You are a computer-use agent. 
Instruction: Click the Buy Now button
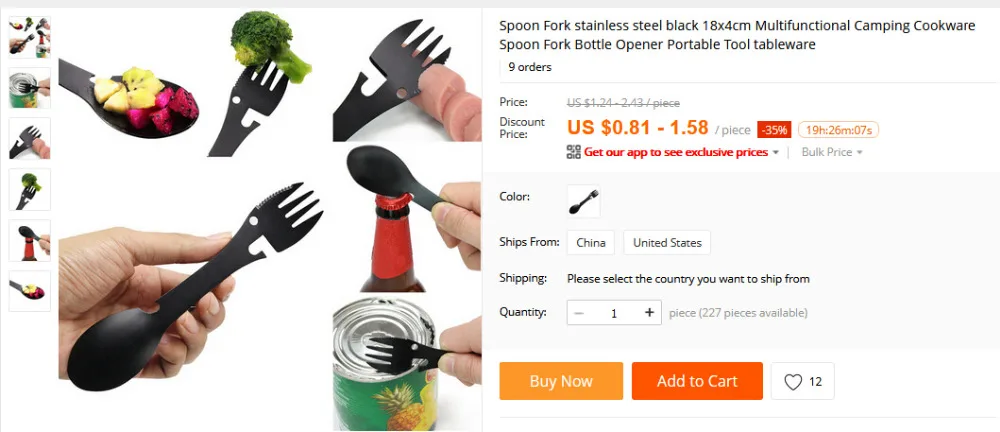(x=561, y=381)
